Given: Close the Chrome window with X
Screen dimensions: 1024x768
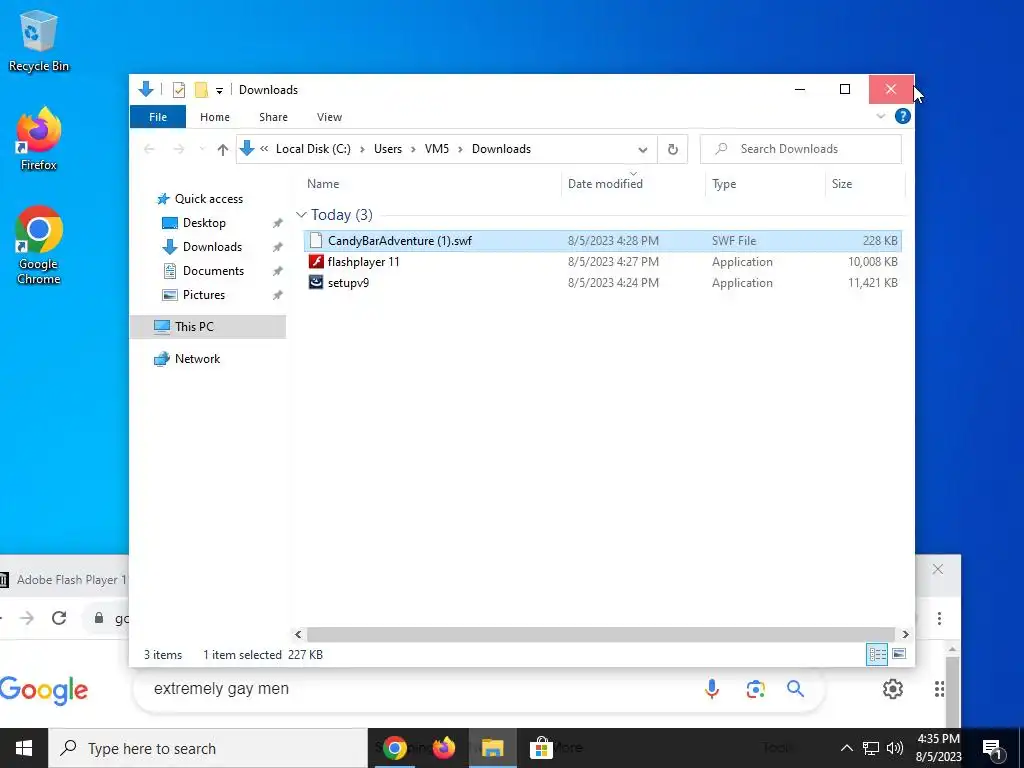Looking at the screenshot, I should [x=938, y=569].
